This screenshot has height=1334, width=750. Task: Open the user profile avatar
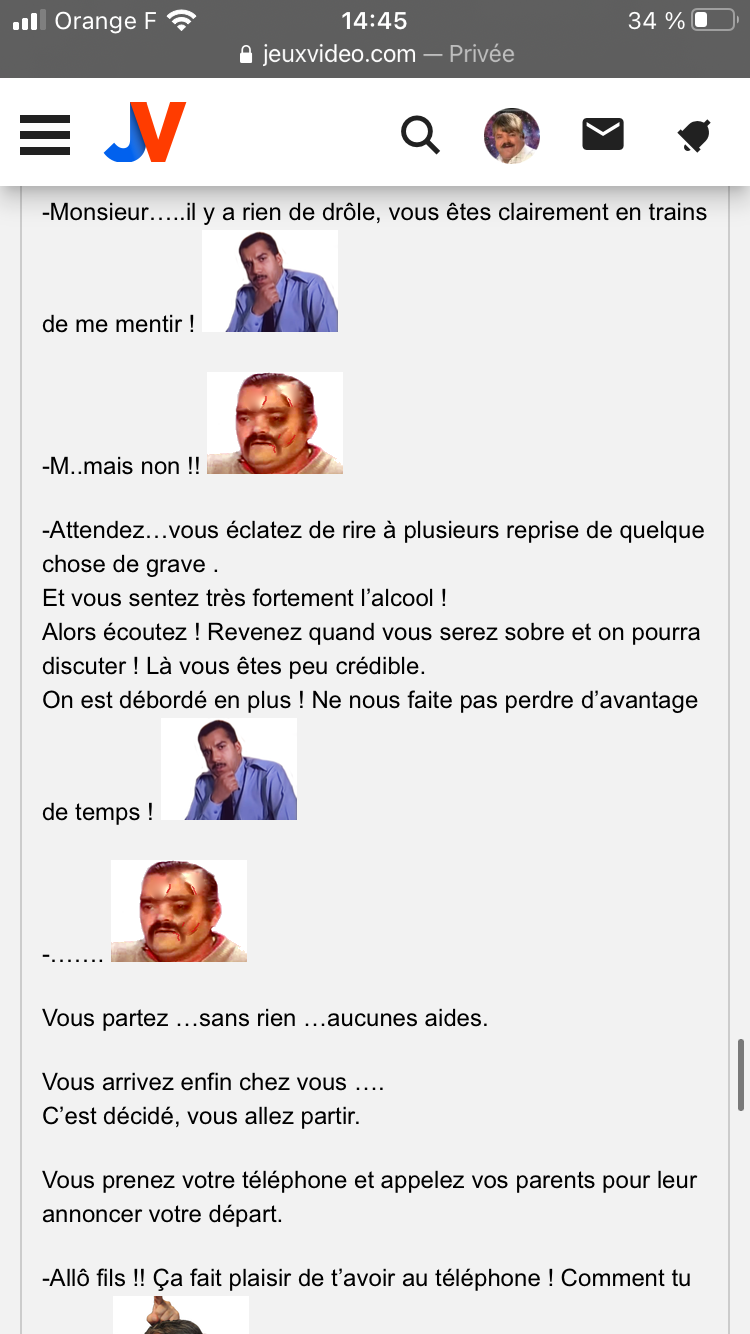[x=512, y=135]
